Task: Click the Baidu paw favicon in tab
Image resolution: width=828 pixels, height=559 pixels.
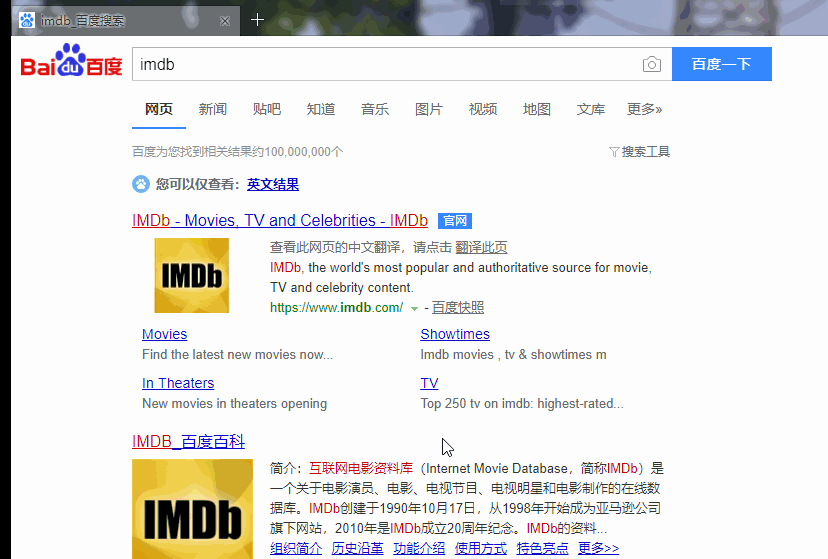Action: [x=27, y=21]
